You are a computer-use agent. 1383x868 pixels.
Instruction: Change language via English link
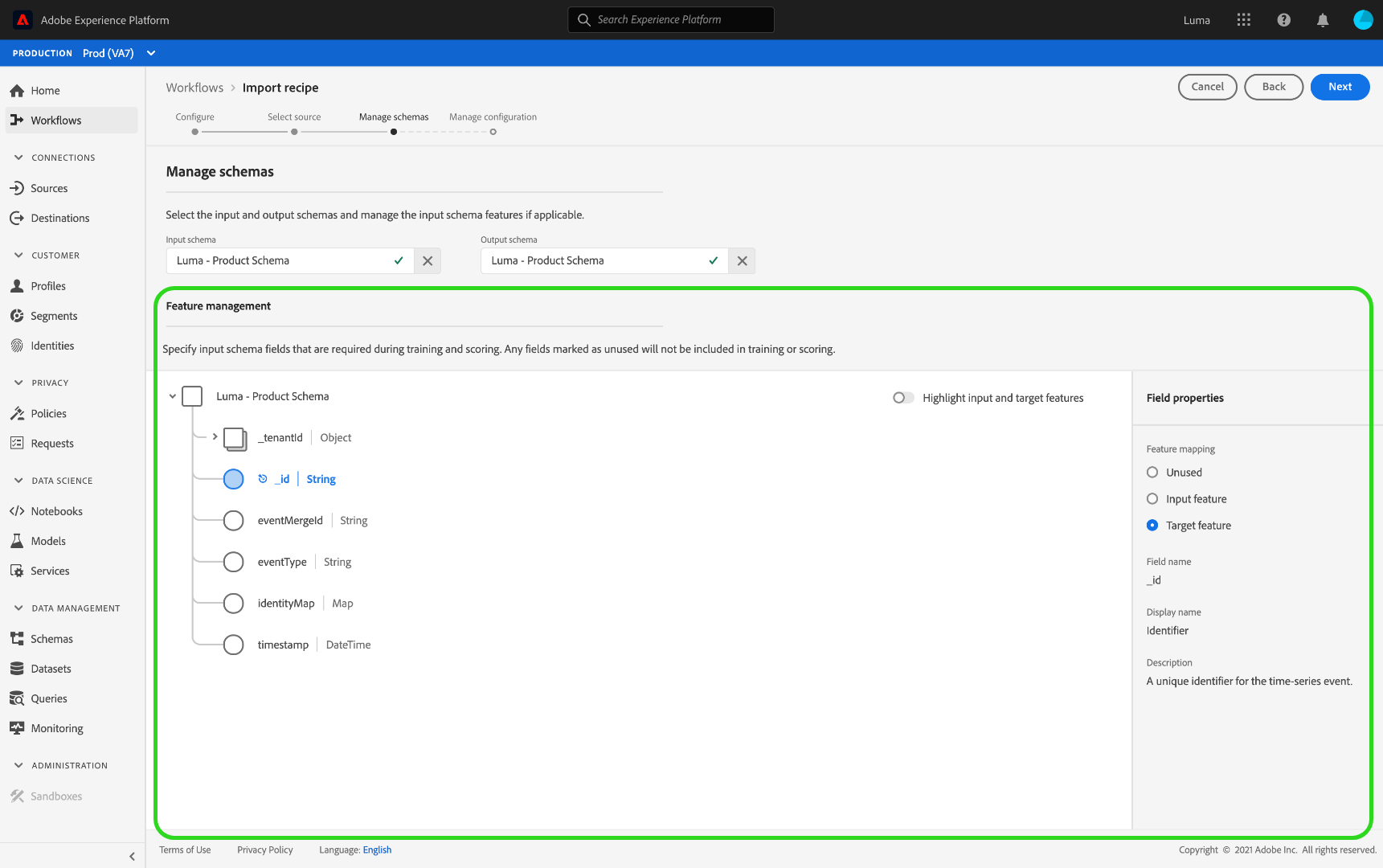point(377,850)
